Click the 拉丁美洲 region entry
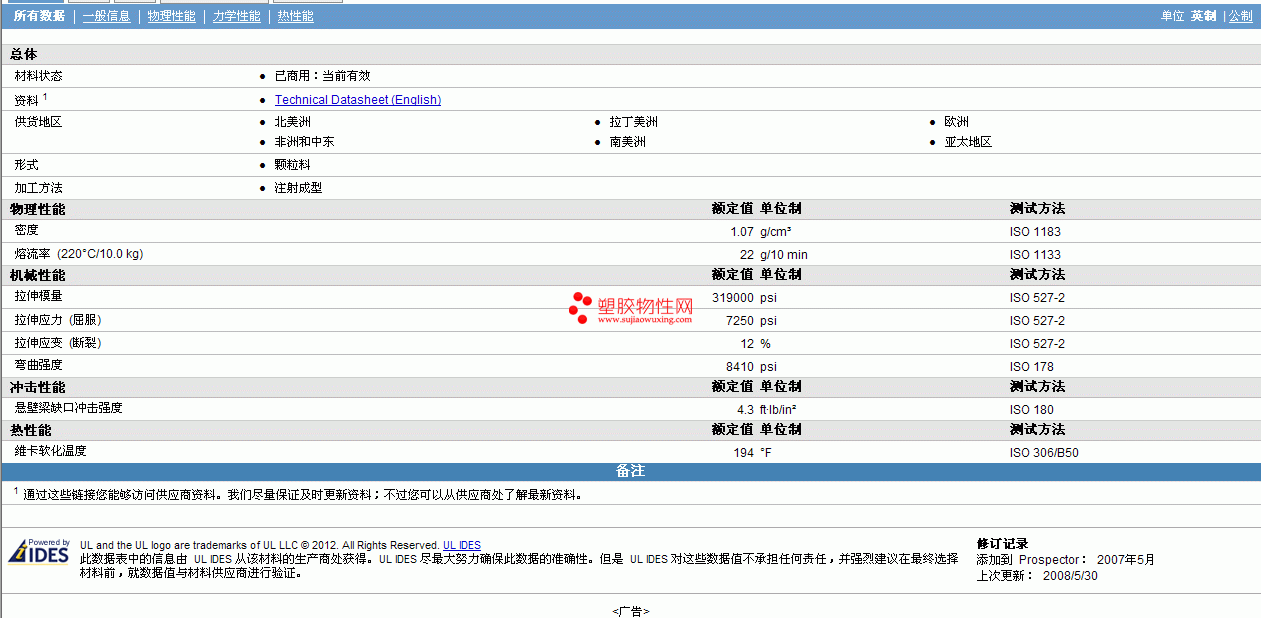Screen dimensions: 1261x618 (x=634, y=122)
